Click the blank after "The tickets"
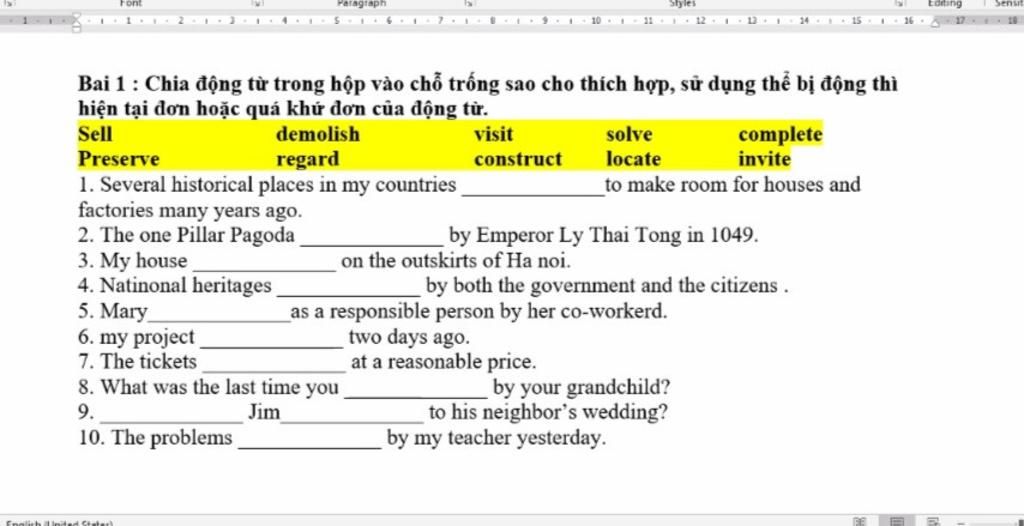The width and height of the screenshot is (1024, 526). 274,365
